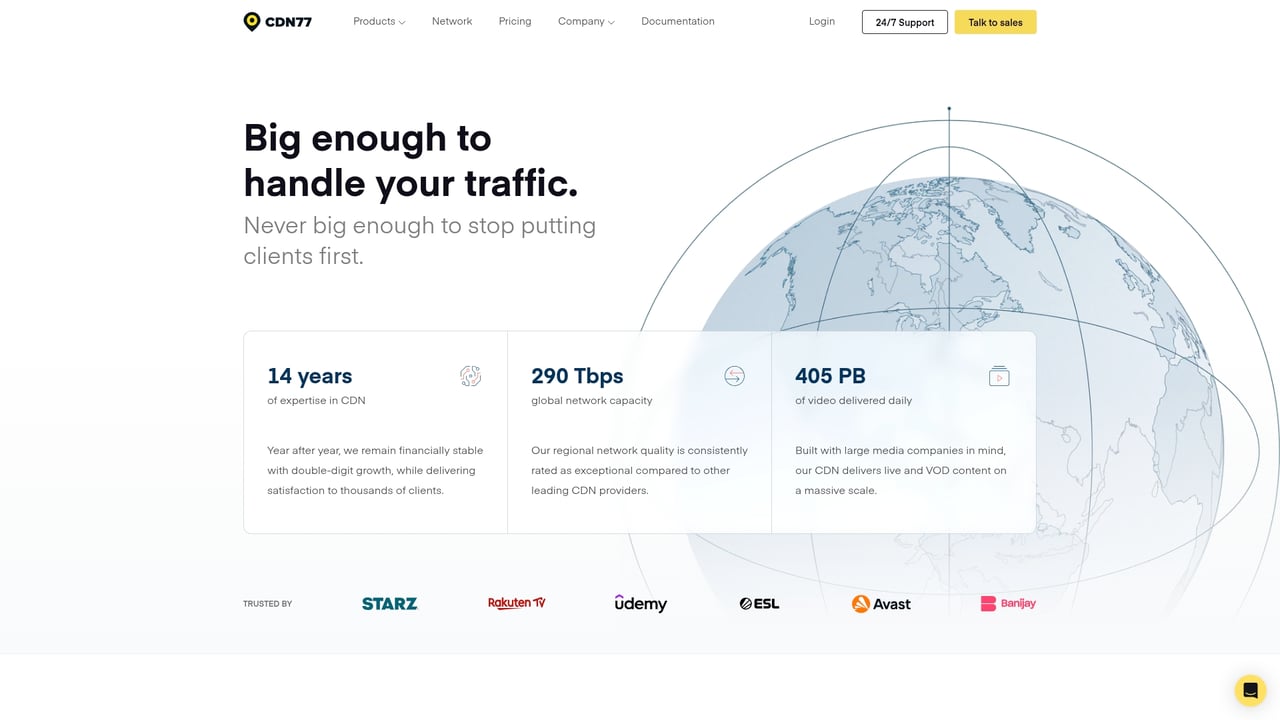Open the Documentation section

coord(677,21)
